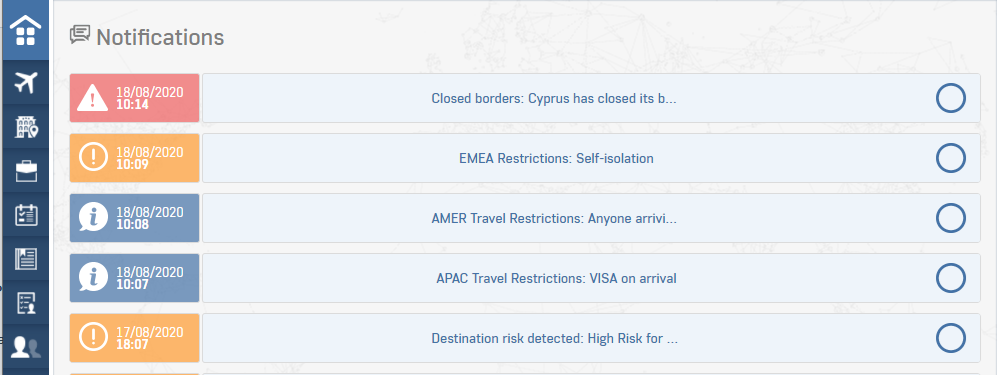
Task: Click the red warning triangle alert icon
Action: pyautogui.click(x=93, y=99)
